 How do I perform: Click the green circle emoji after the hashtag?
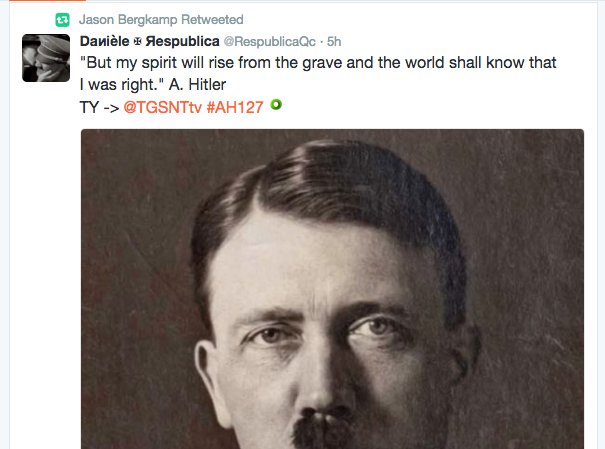[x=276, y=105]
